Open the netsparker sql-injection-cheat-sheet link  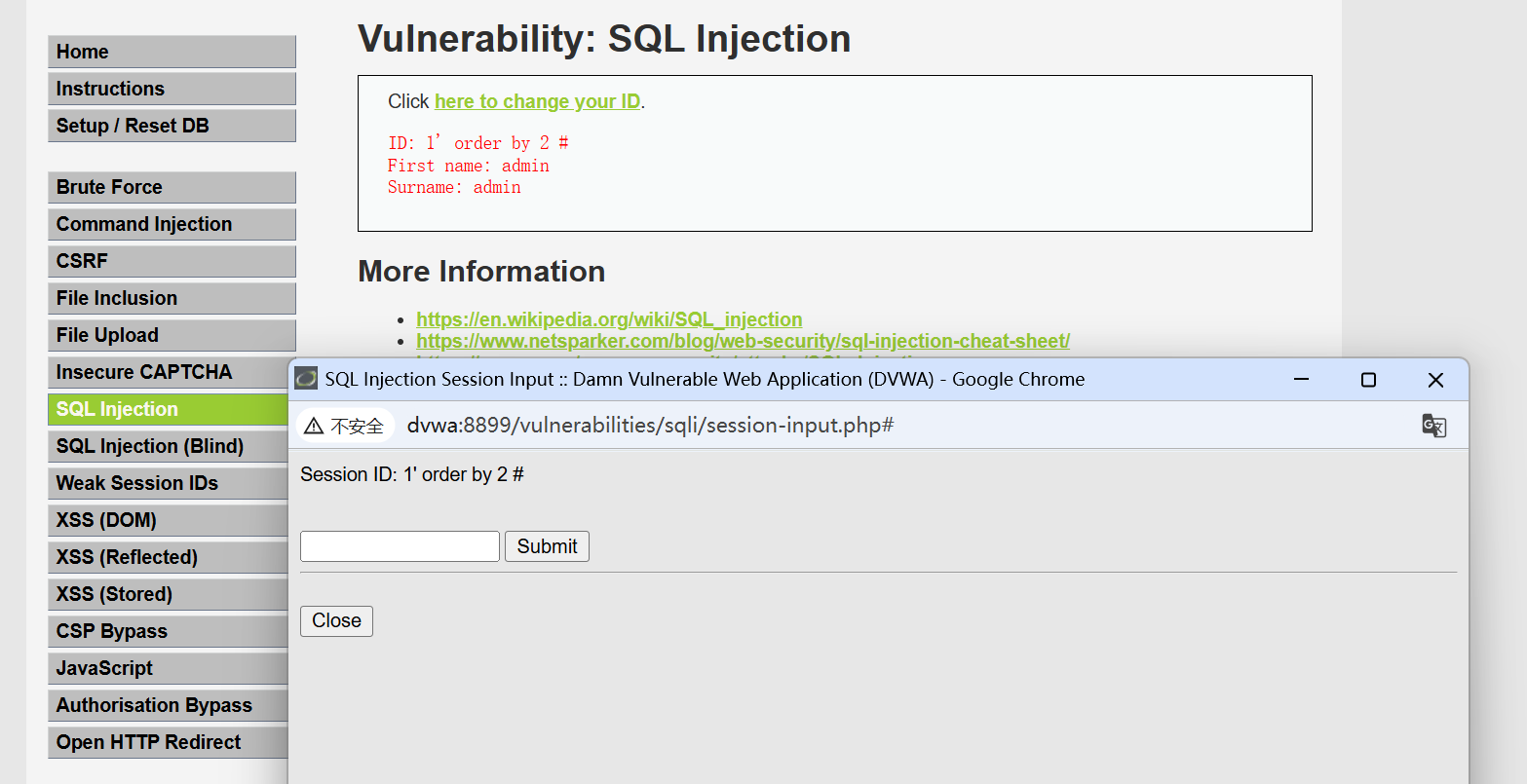click(743, 341)
